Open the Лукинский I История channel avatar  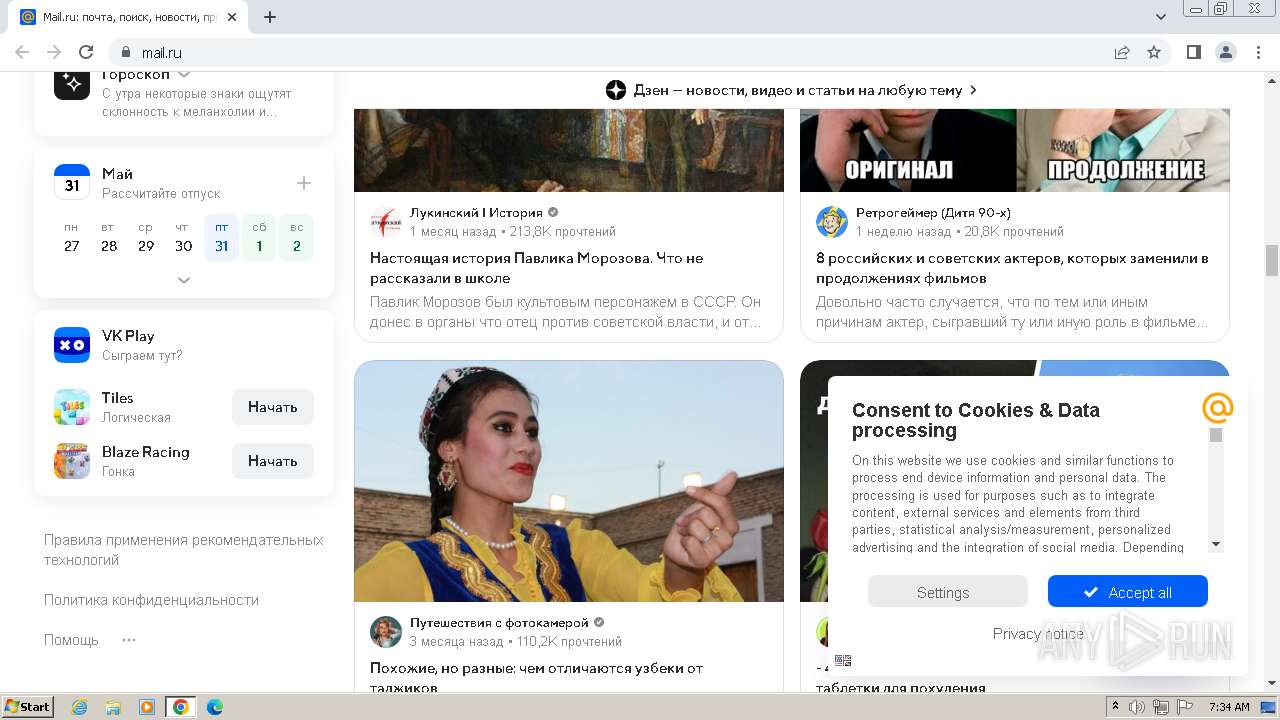pyautogui.click(x=385, y=221)
